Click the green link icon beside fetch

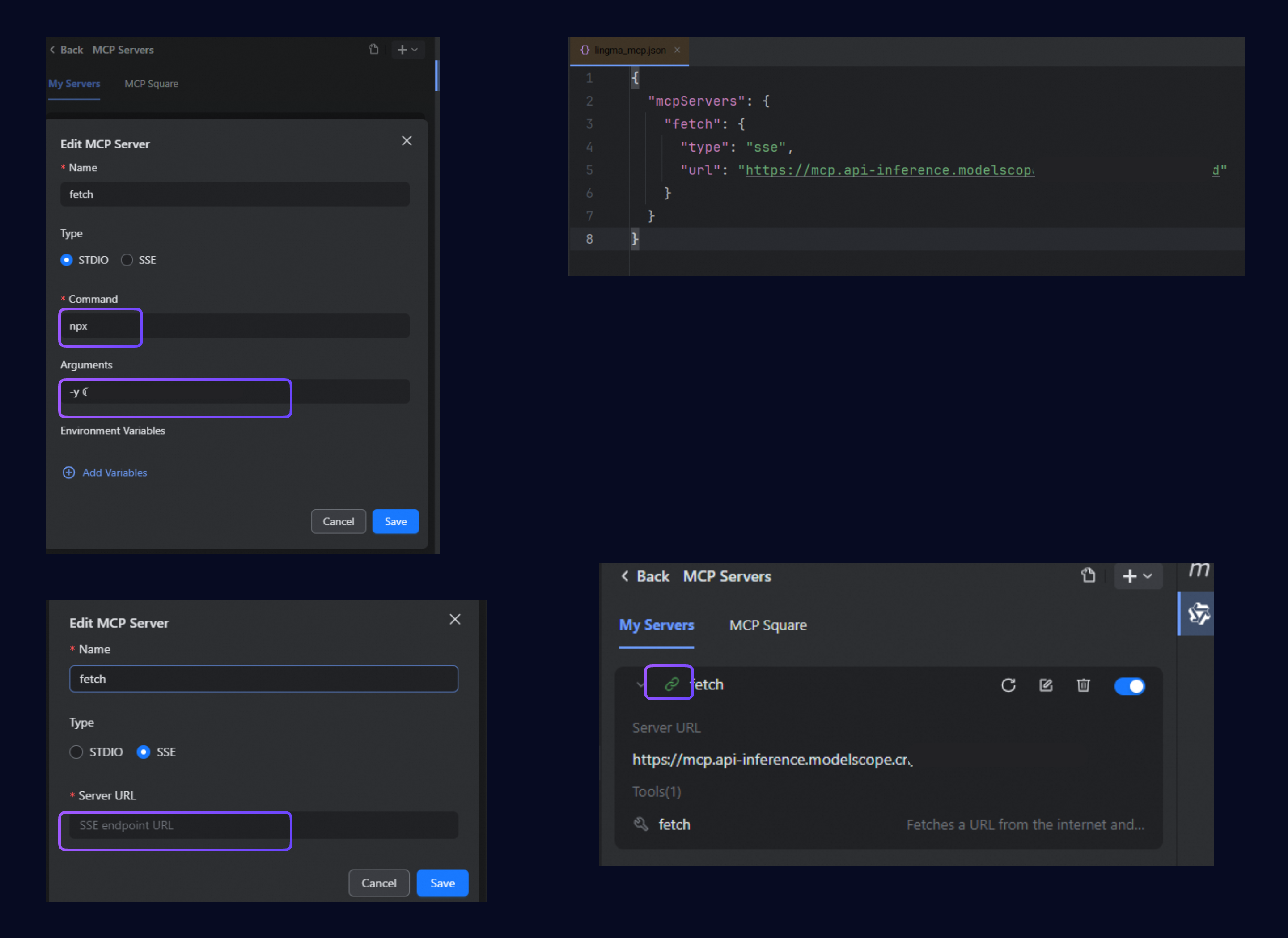671,684
